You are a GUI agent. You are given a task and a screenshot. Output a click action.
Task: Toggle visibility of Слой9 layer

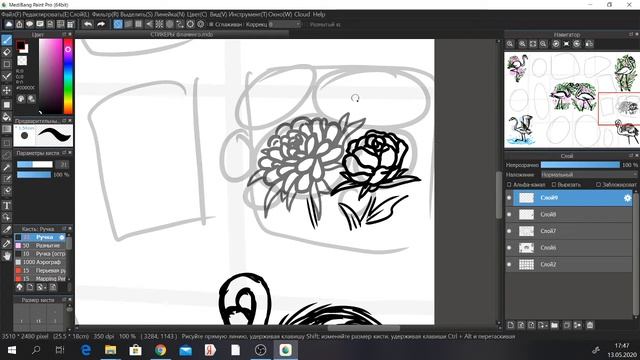point(509,198)
